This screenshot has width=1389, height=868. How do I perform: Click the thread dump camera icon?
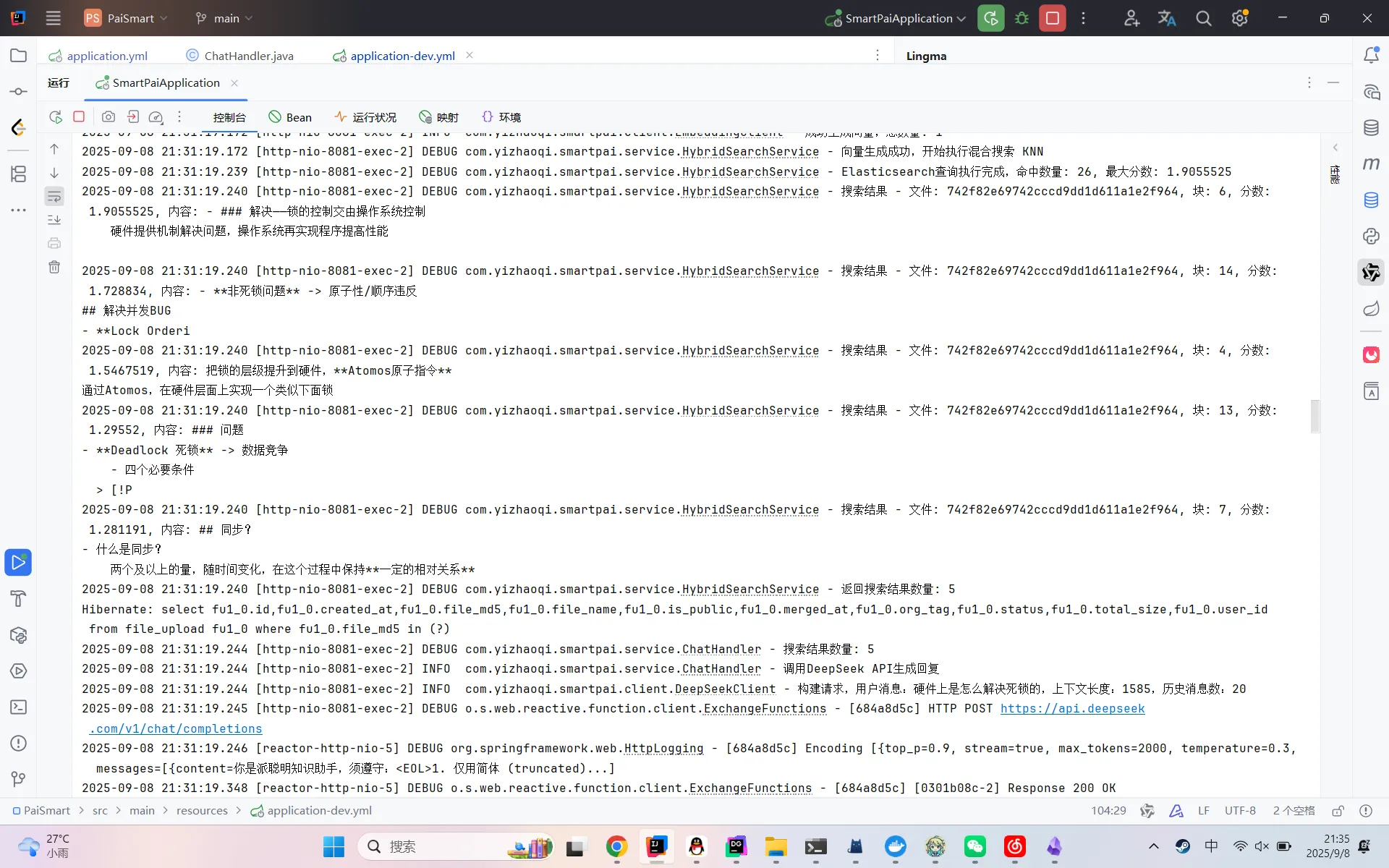[108, 116]
